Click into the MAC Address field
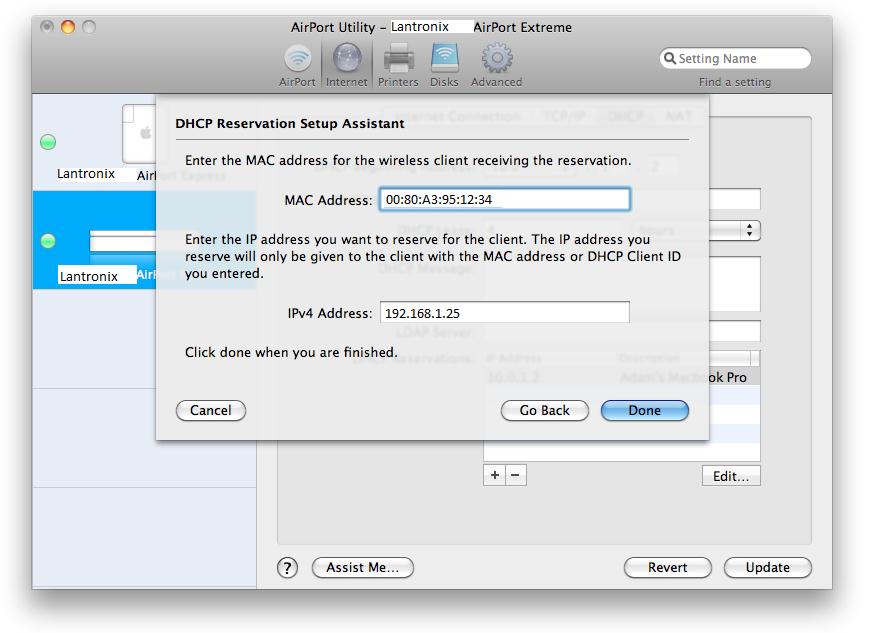The image size is (879, 633). pyautogui.click(x=504, y=200)
